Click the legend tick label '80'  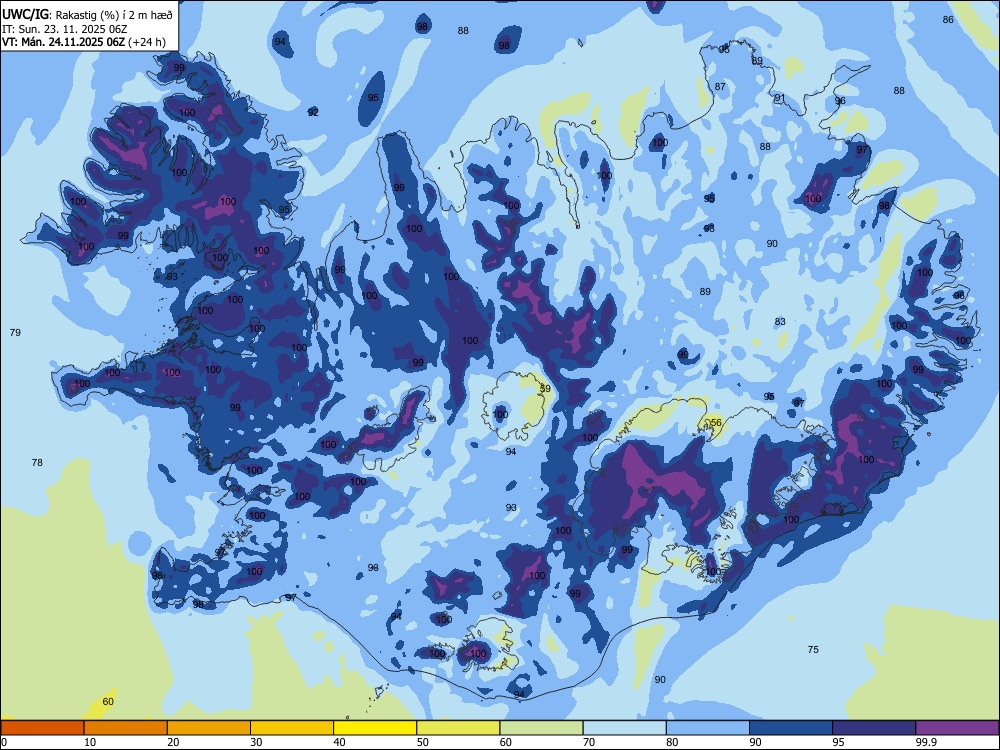(673, 742)
